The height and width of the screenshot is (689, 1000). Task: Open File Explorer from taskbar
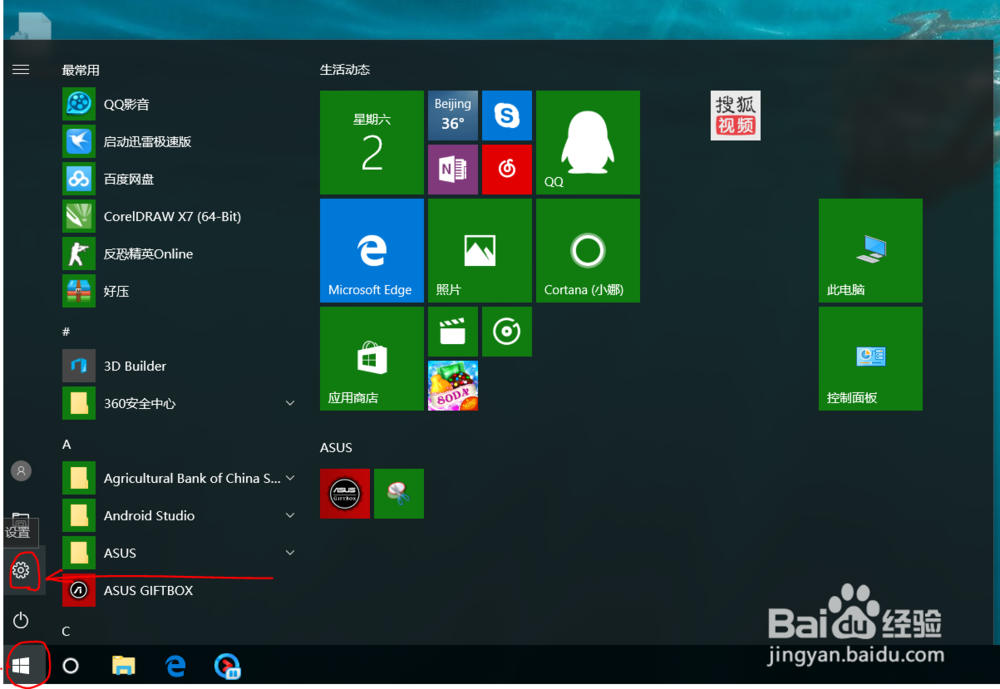point(123,666)
